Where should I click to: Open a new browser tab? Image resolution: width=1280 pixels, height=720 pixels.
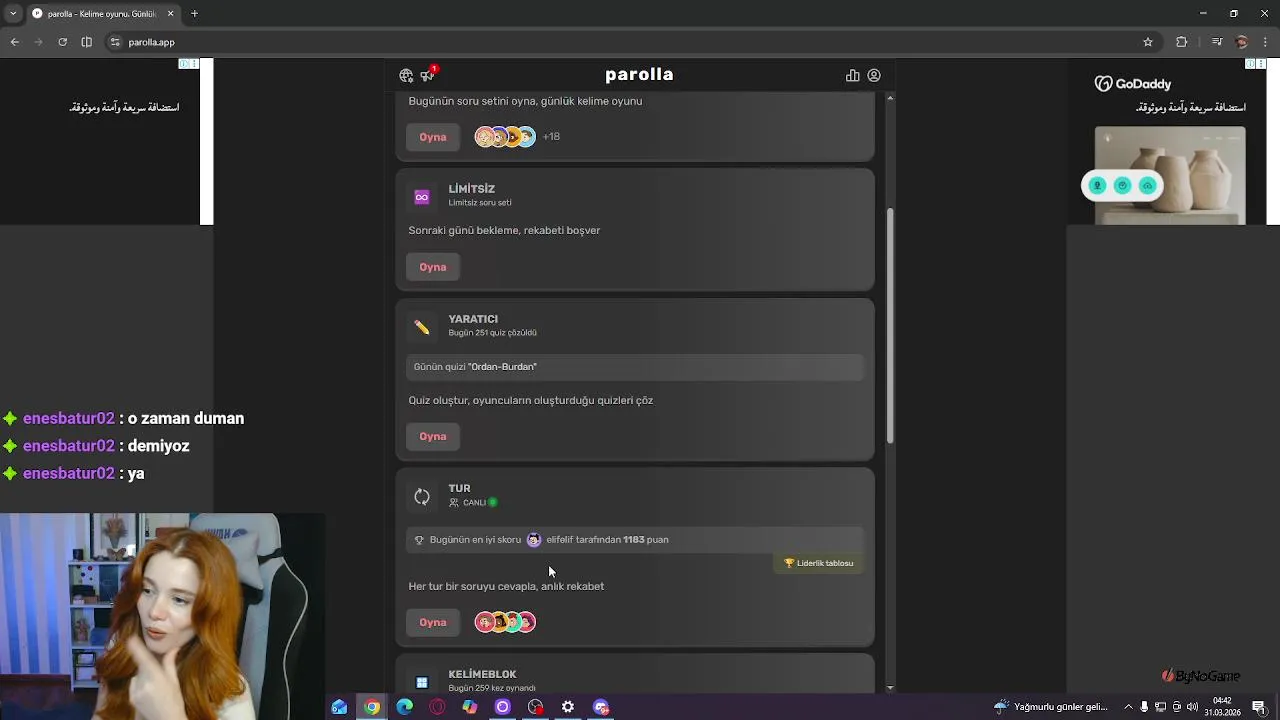click(x=194, y=13)
